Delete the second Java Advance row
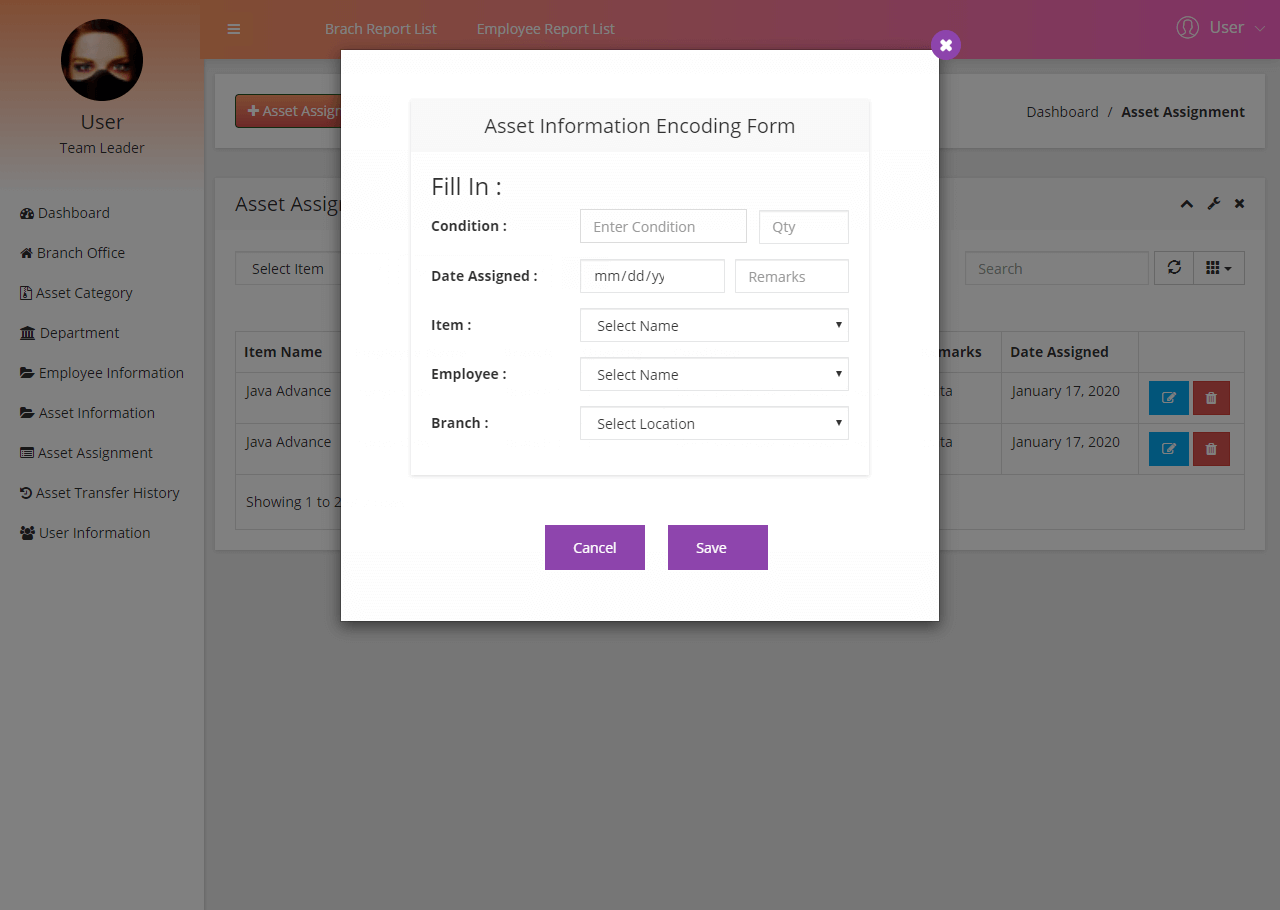This screenshot has width=1280, height=910. tap(1211, 449)
